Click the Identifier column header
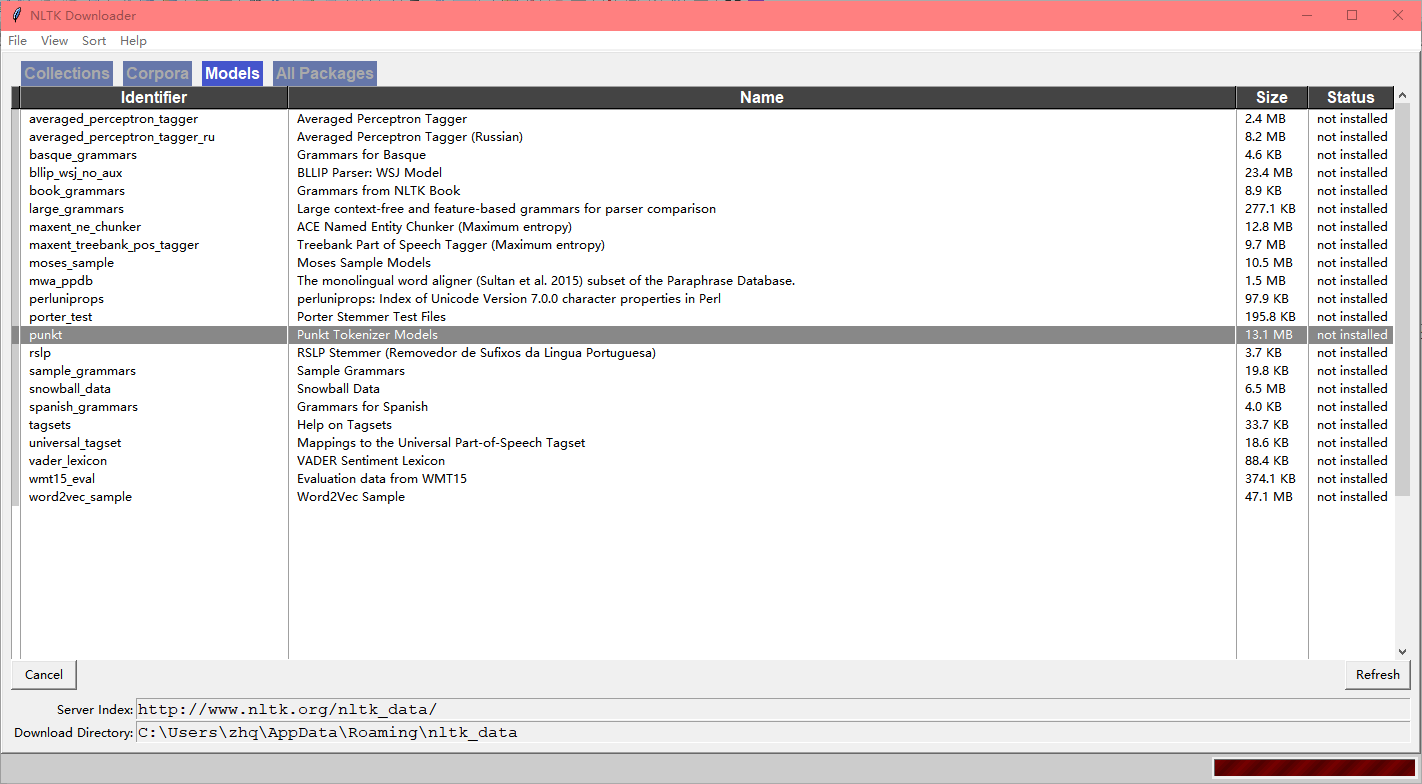The width and height of the screenshot is (1422, 784). coord(154,97)
